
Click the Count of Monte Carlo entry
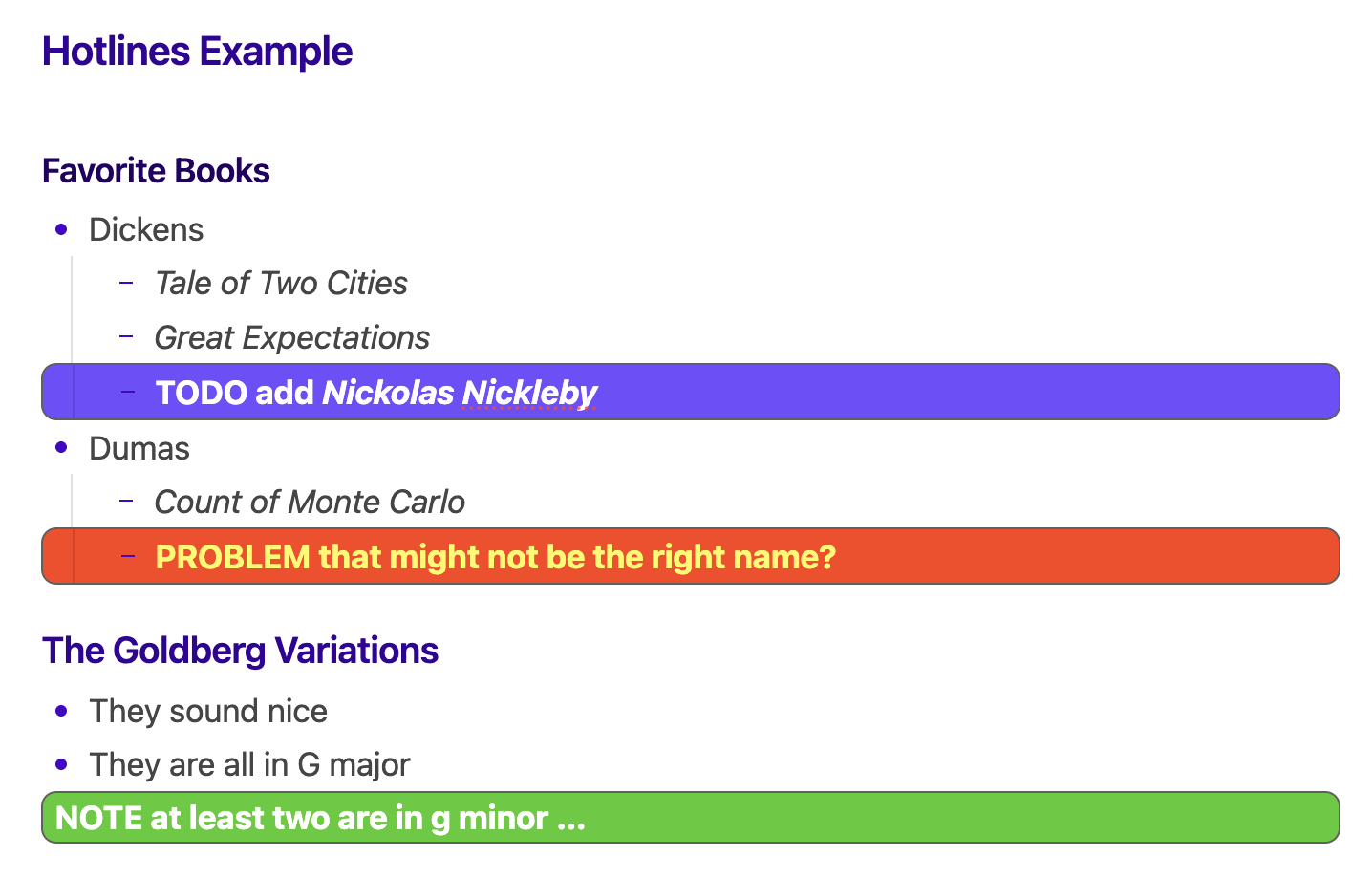coord(310,502)
